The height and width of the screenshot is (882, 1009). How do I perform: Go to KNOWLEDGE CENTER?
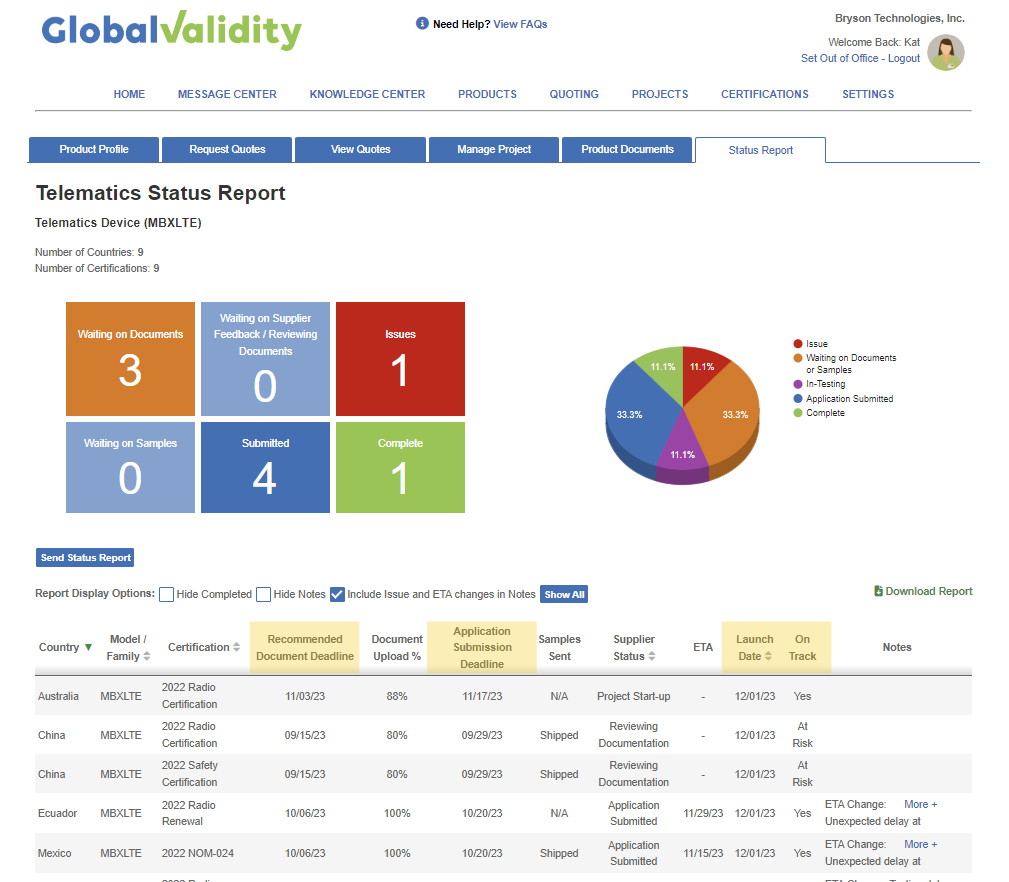[x=367, y=94]
